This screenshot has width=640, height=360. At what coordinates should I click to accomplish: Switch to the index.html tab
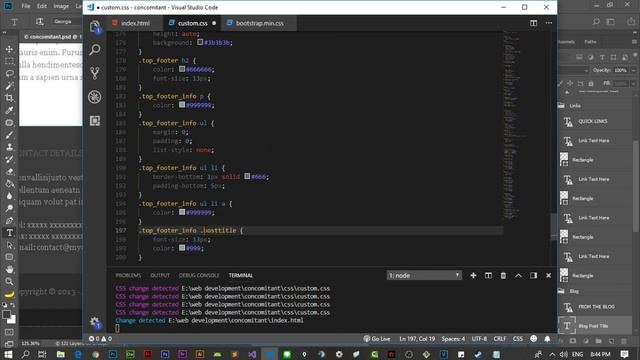click(x=135, y=23)
